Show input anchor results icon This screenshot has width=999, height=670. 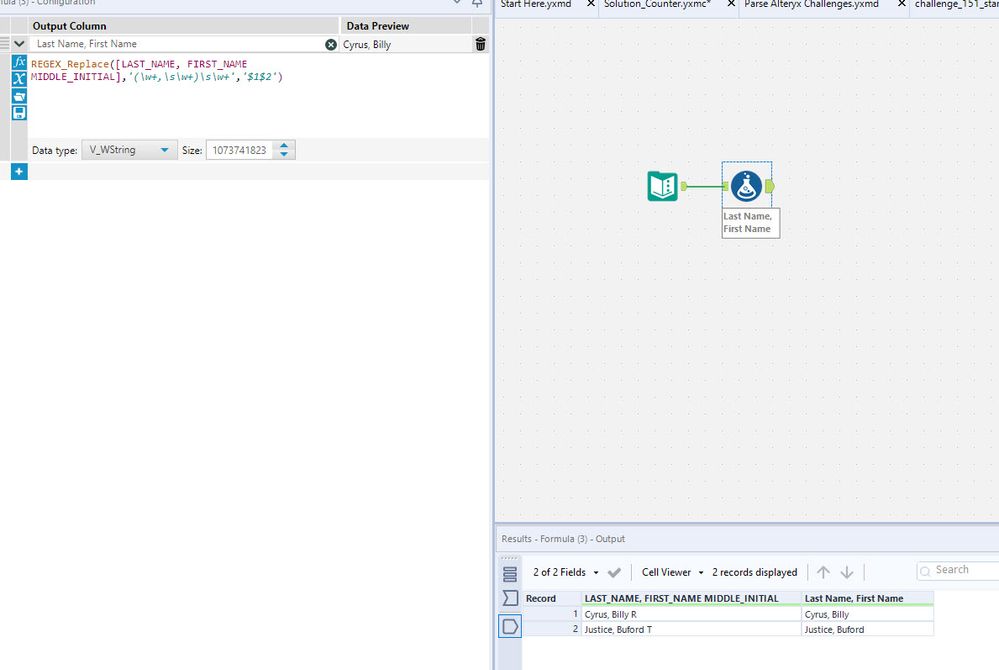click(510, 598)
